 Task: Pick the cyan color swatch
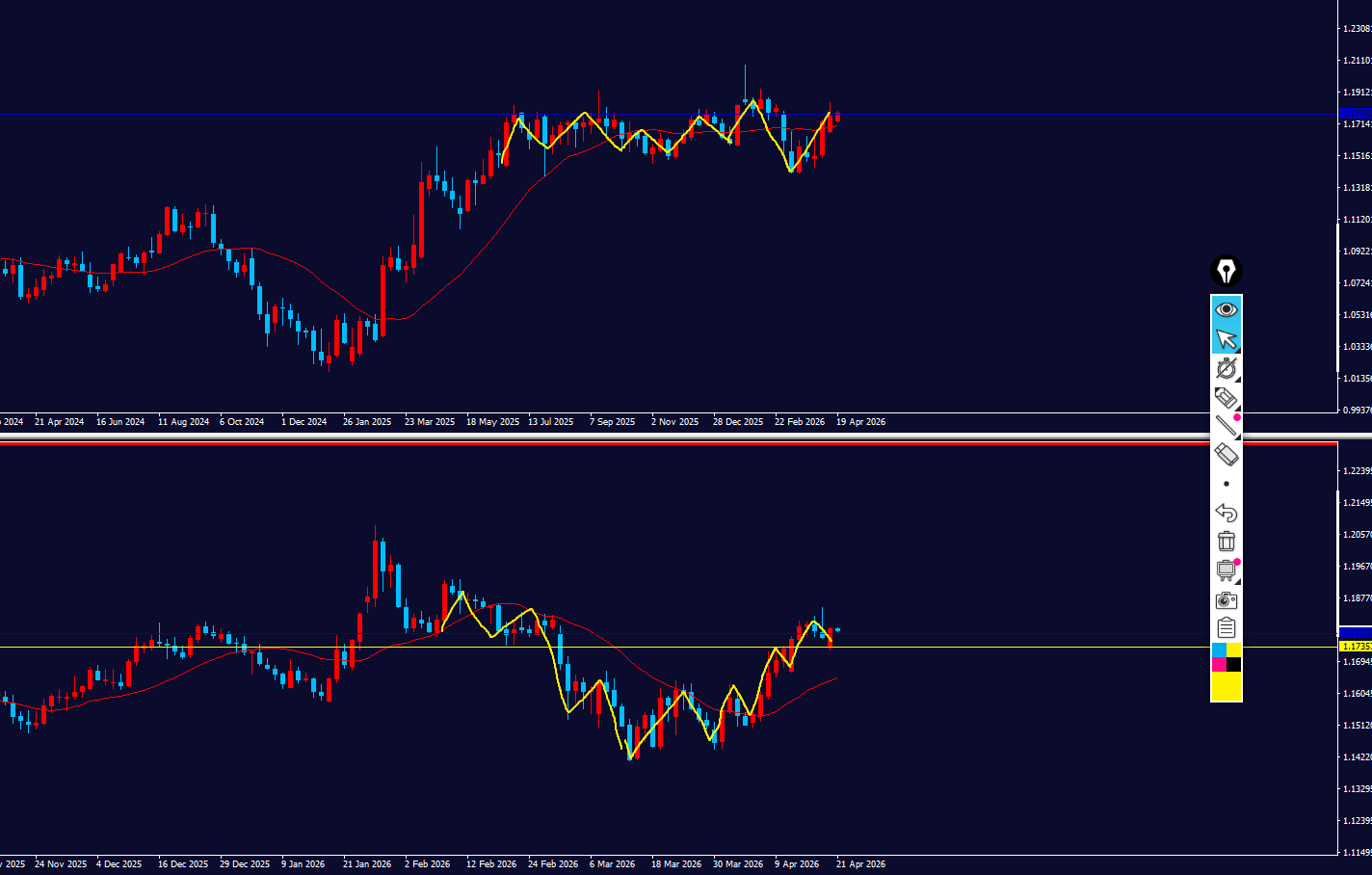[1218, 650]
